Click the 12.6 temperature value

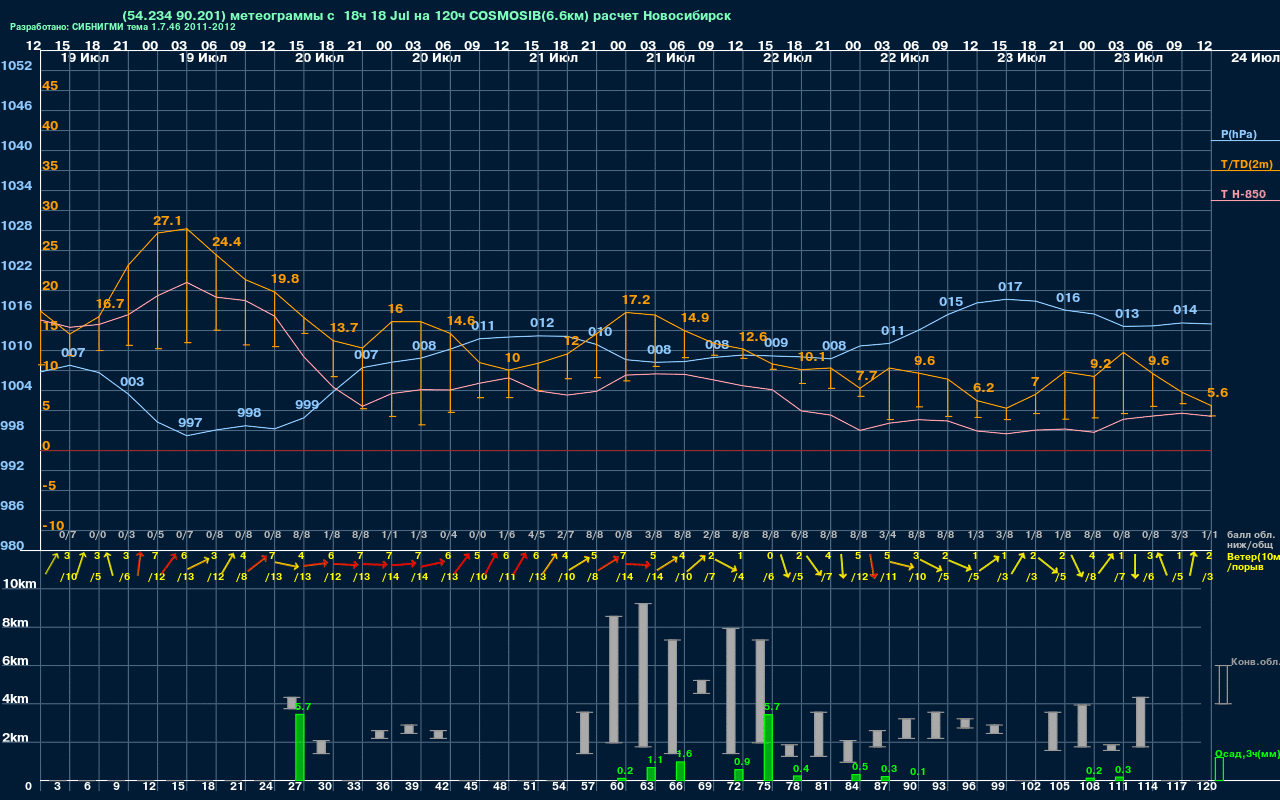click(x=753, y=337)
